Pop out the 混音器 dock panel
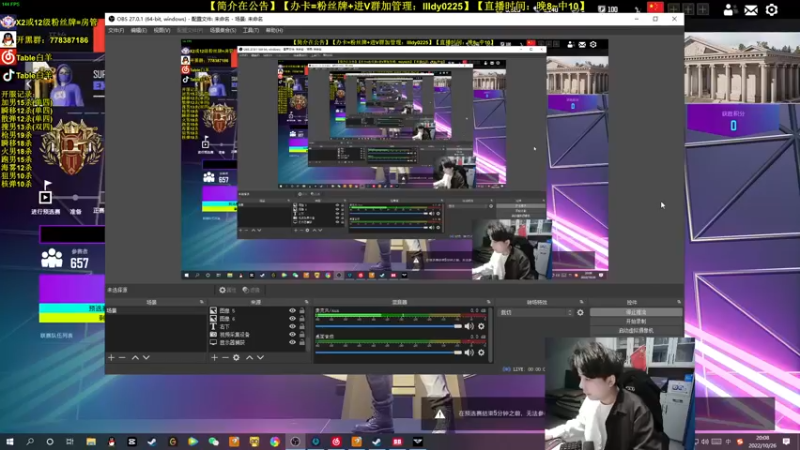 pyautogui.click(x=489, y=303)
